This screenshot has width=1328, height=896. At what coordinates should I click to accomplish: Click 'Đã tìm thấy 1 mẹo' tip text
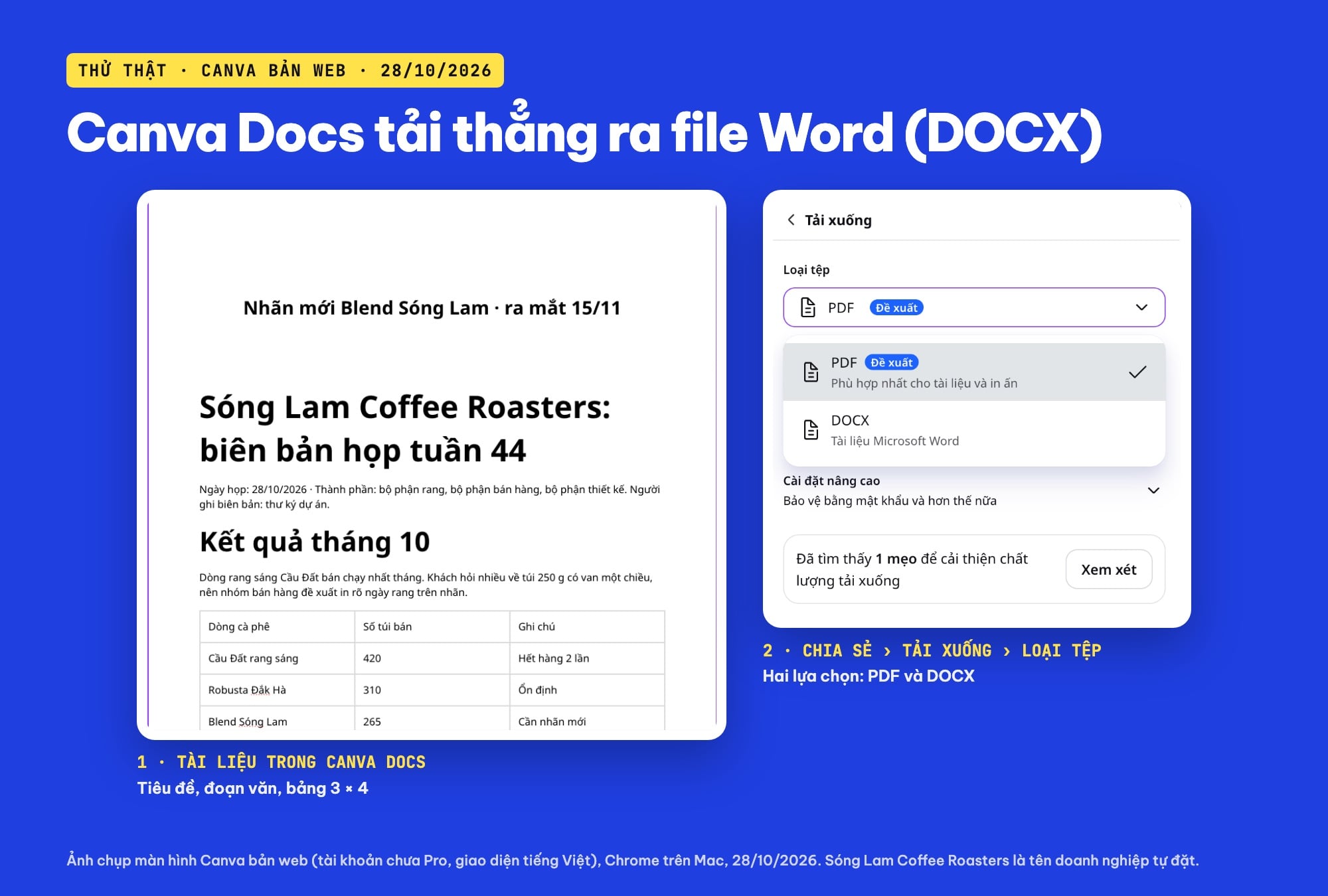[912, 569]
